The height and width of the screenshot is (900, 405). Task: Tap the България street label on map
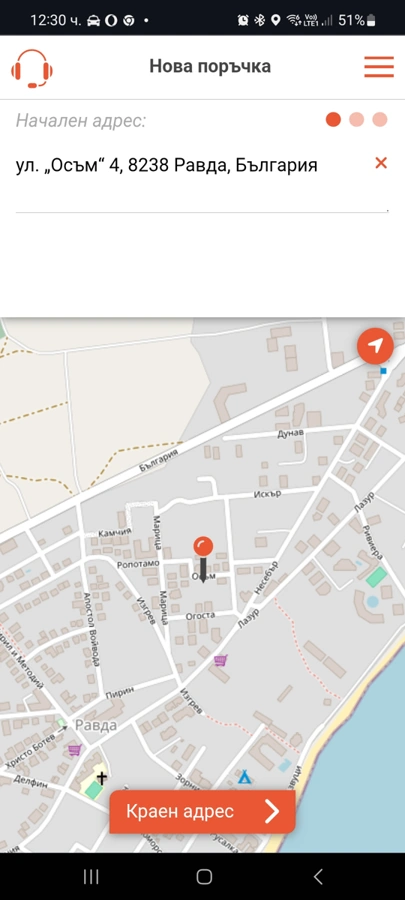click(x=159, y=461)
